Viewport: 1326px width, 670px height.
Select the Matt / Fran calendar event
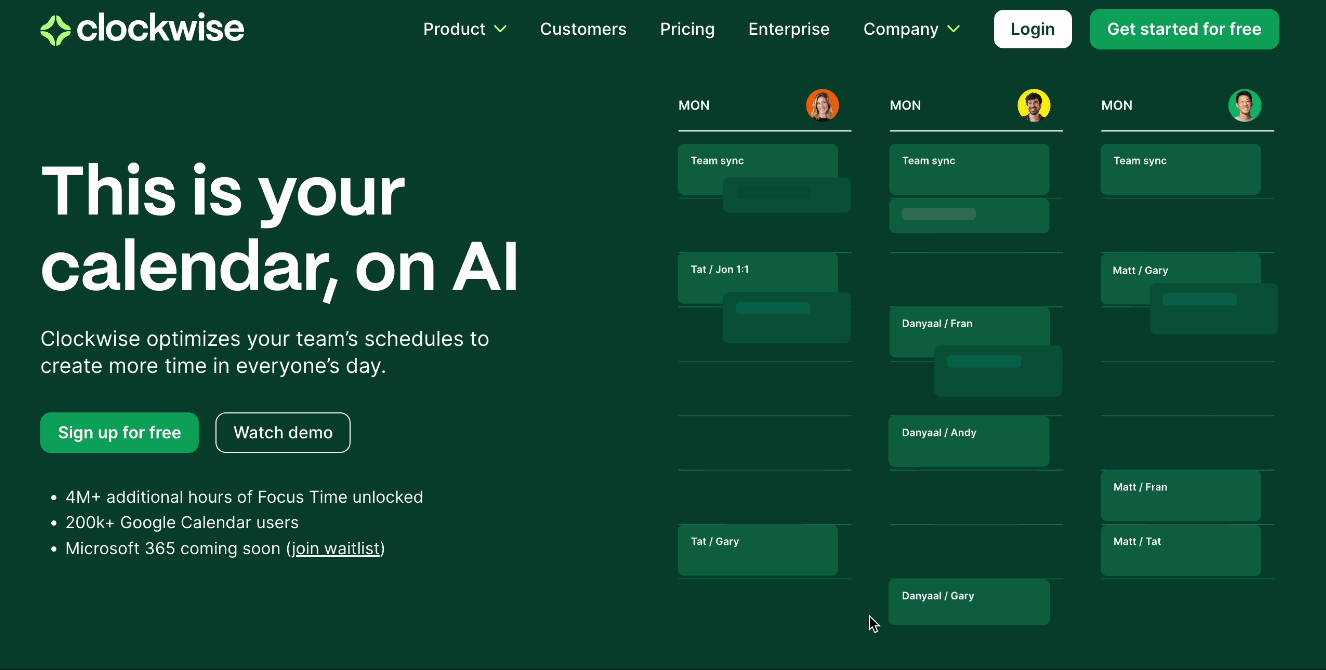pos(1180,495)
